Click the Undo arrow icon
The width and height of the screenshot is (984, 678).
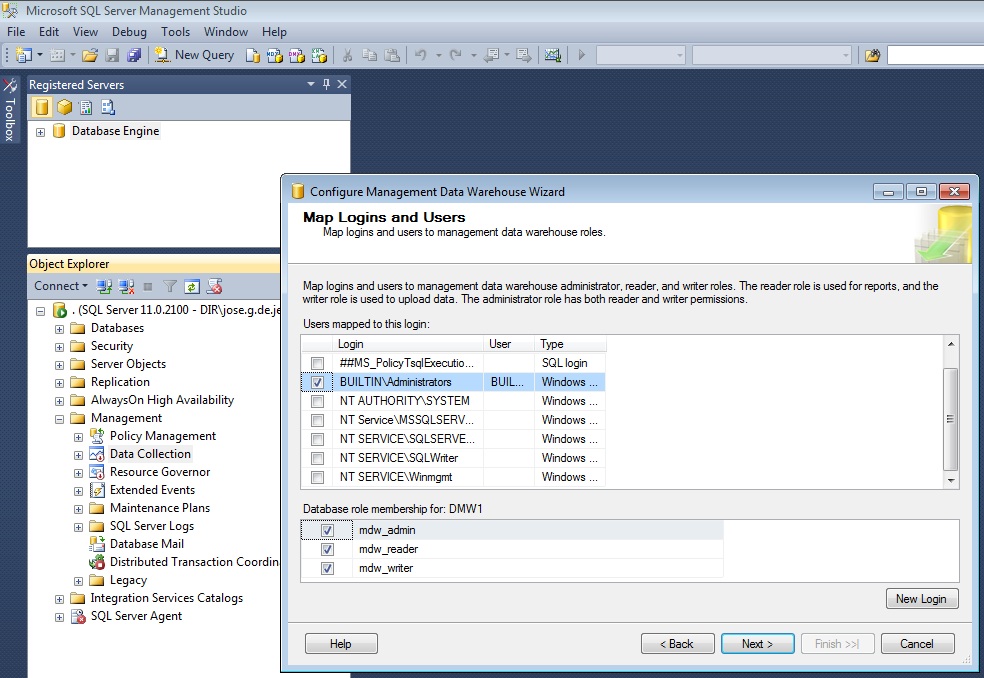pyautogui.click(x=420, y=55)
